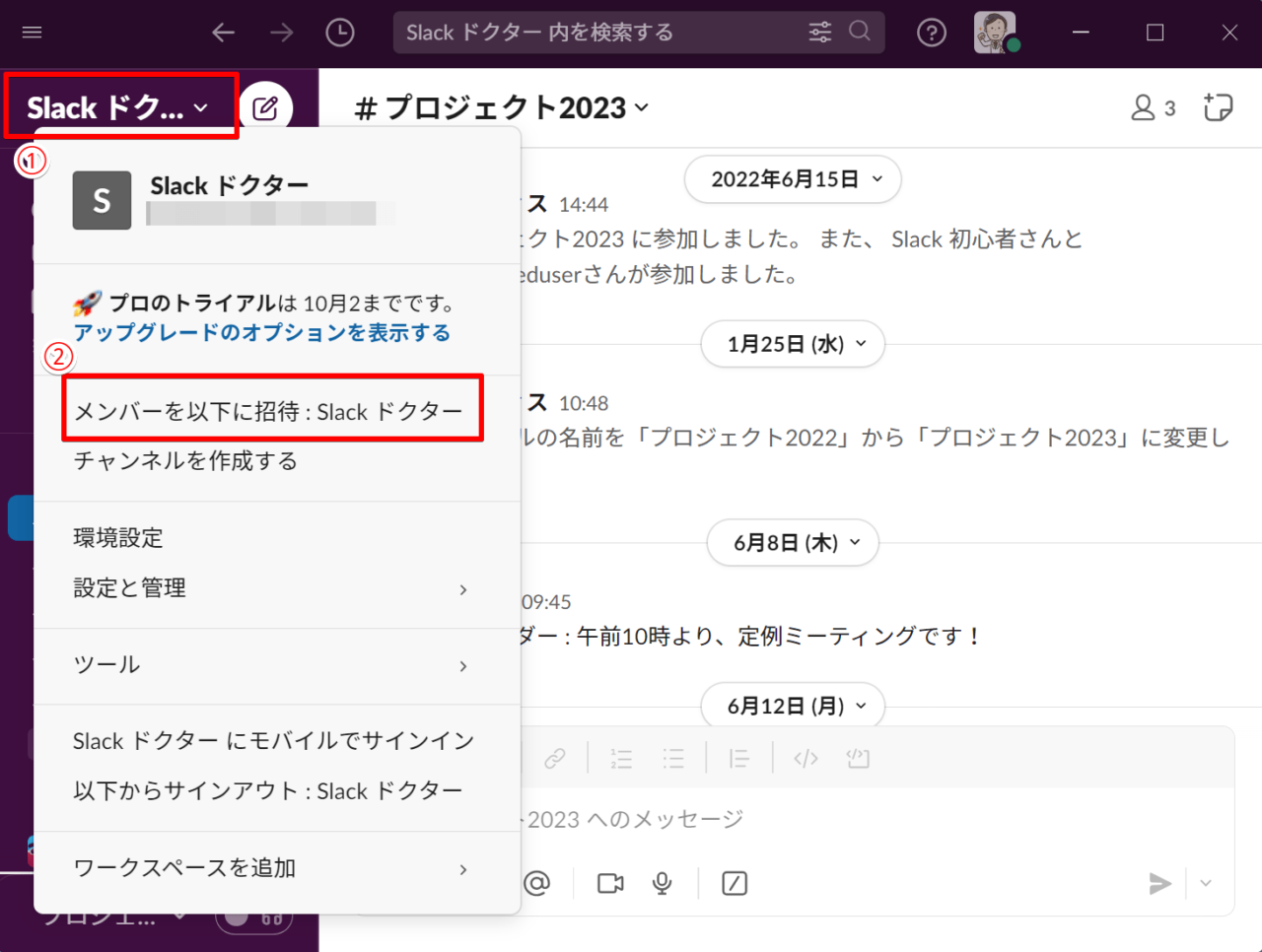Go back with the left arrow

224,33
